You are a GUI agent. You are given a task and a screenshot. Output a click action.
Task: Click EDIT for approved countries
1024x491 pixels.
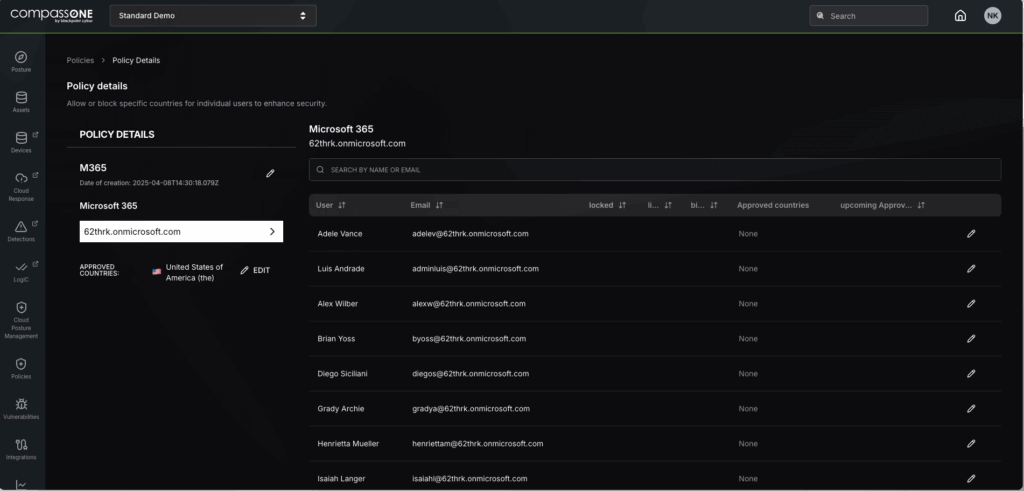click(x=255, y=270)
